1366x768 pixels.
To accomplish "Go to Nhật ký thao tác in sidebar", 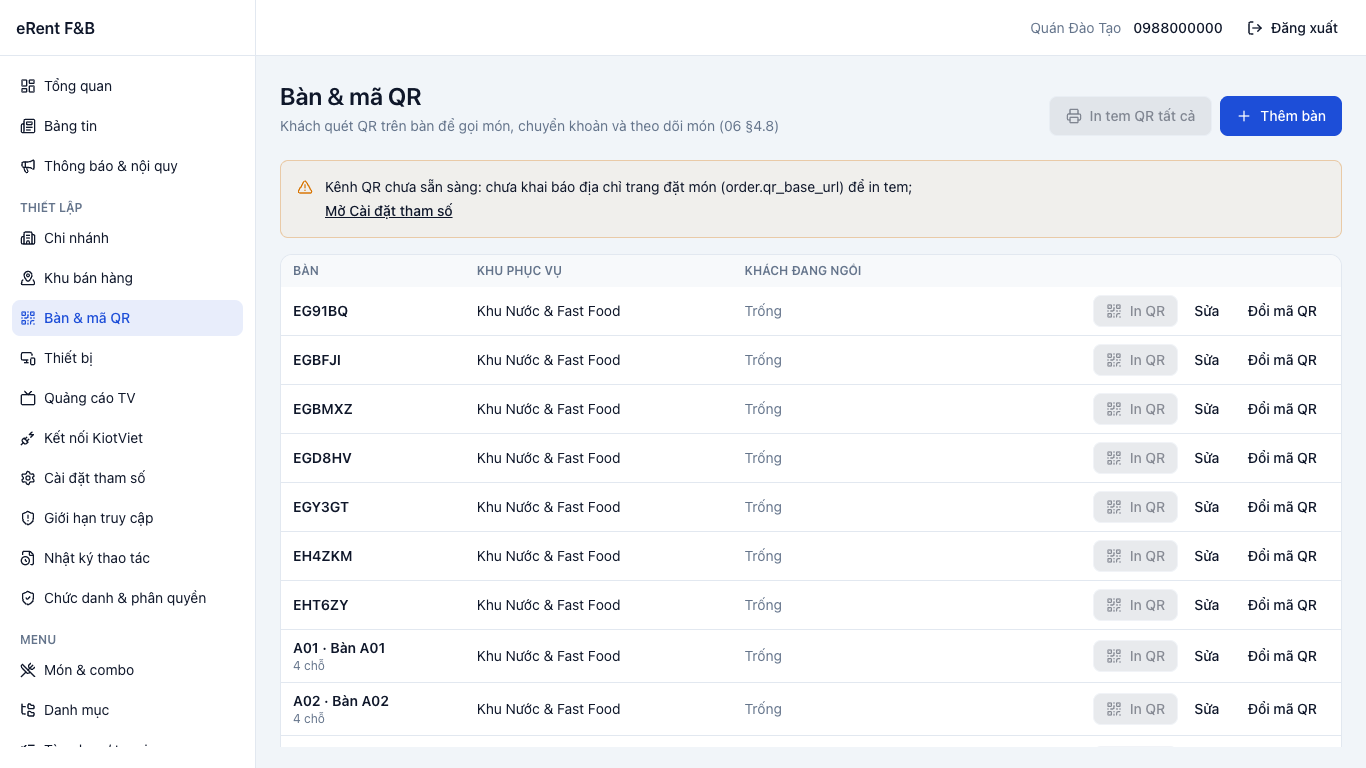I will [x=127, y=558].
